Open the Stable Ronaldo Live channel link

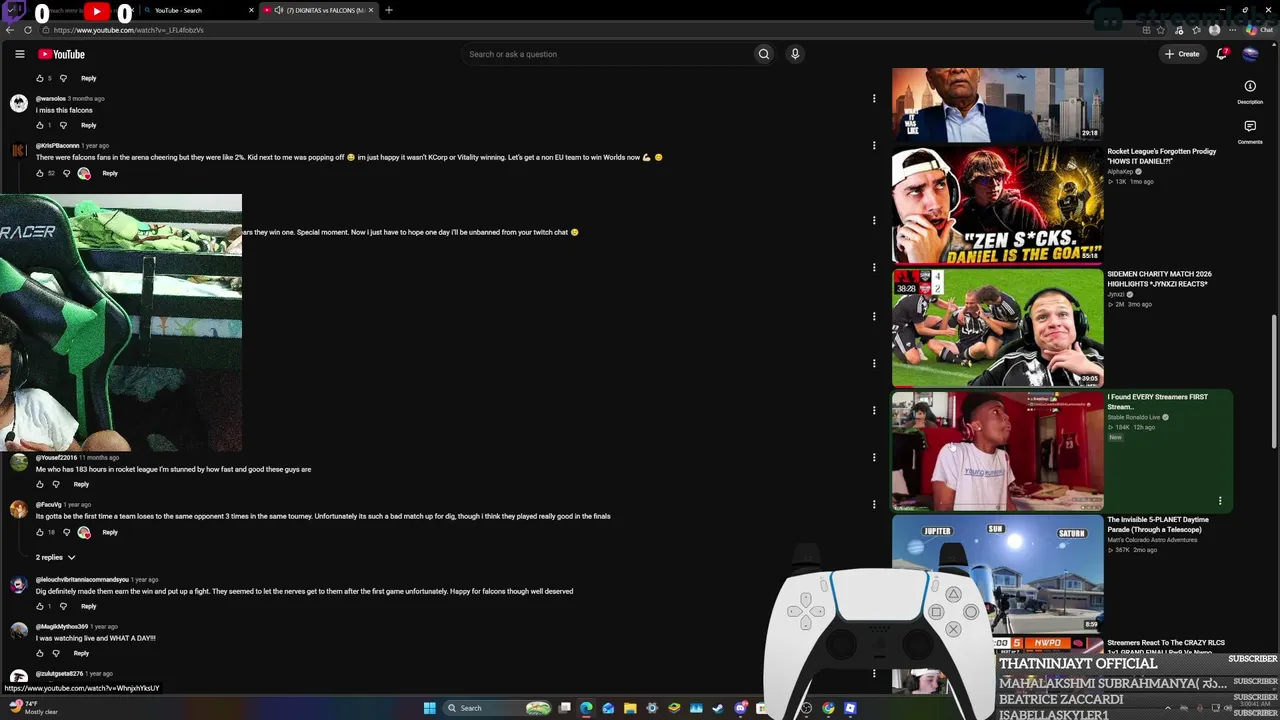pos(1134,417)
